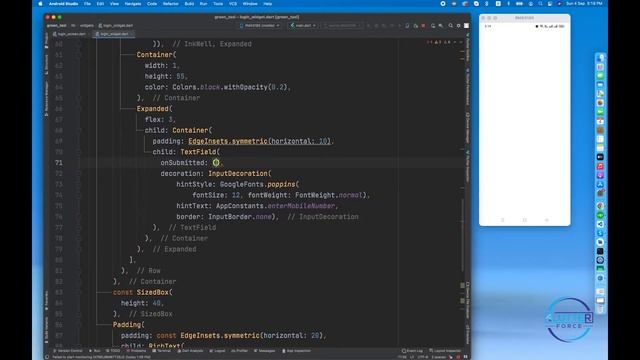640x360 pixels.
Task: Click the green_taxi breadcrumb
Action: (56, 25)
